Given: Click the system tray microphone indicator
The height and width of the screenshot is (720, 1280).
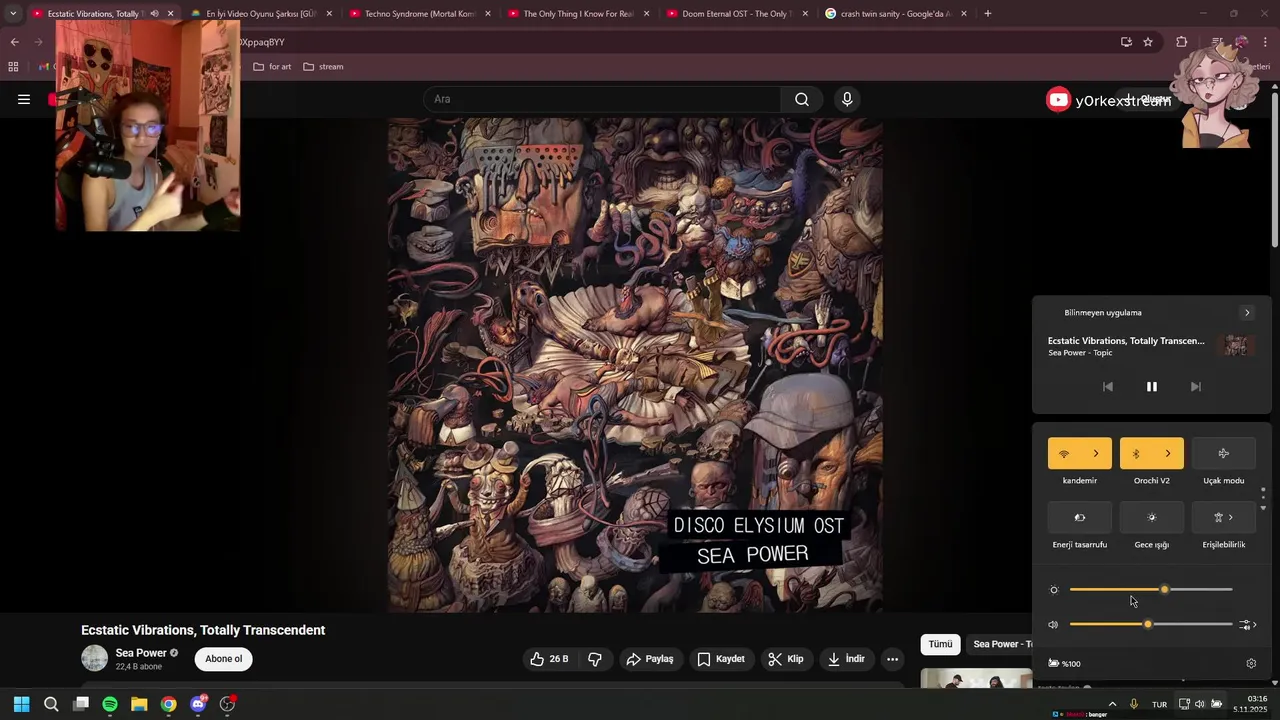Looking at the screenshot, I should [x=1134, y=704].
